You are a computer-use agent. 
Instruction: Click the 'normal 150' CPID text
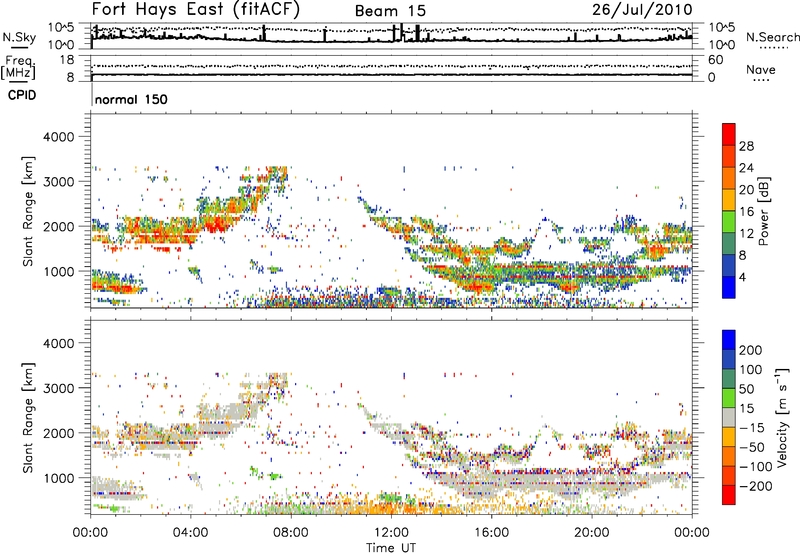(x=131, y=99)
